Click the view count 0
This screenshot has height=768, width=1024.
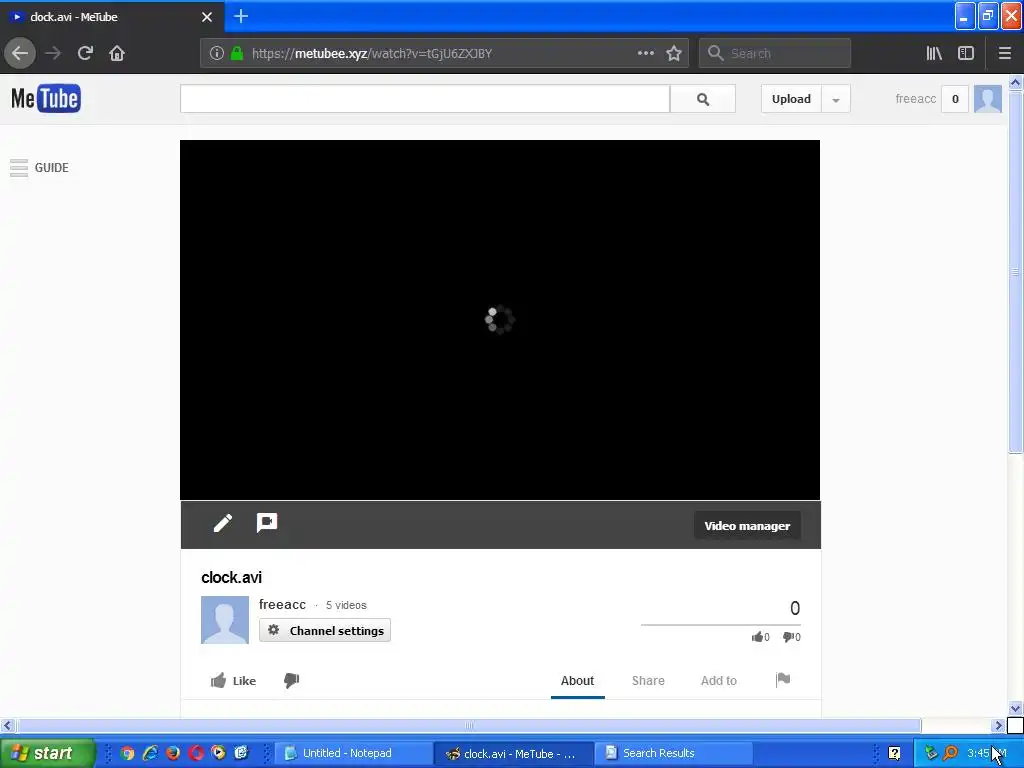coord(795,608)
